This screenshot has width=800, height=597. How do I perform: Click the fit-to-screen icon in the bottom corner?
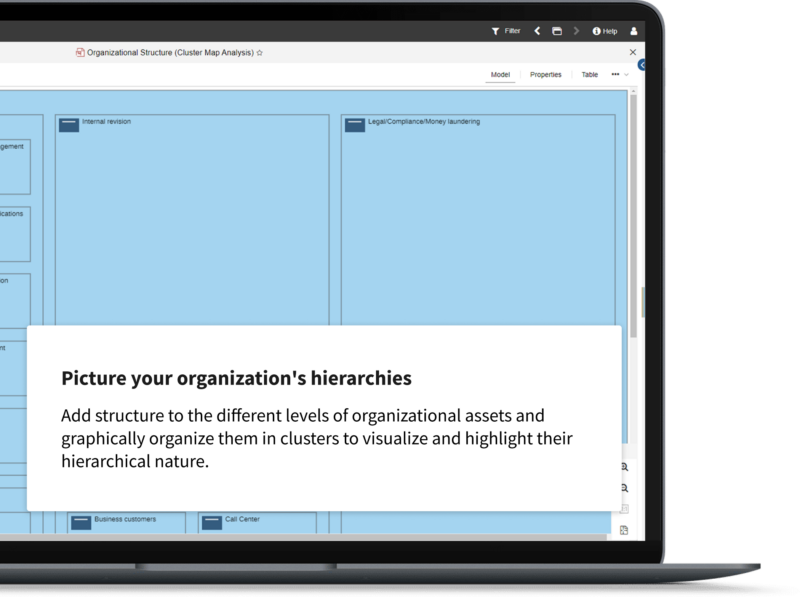point(624,529)
